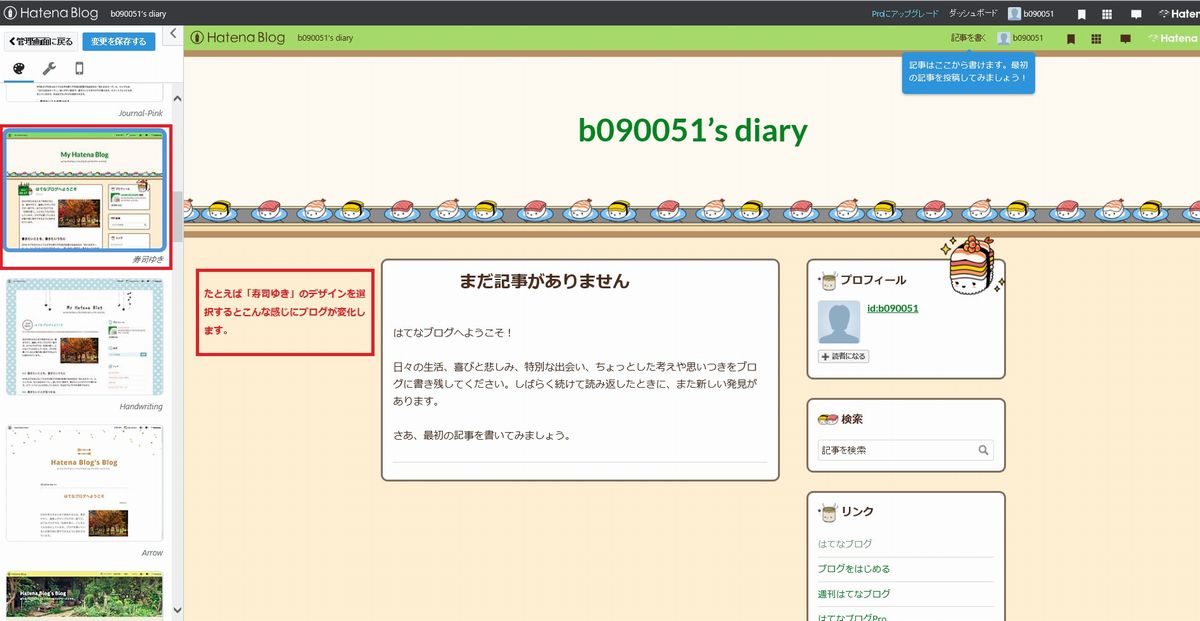1200x621 pixels.
Task: Open the apps grid icon in the dark top bar
Action: coord(1107,14)
